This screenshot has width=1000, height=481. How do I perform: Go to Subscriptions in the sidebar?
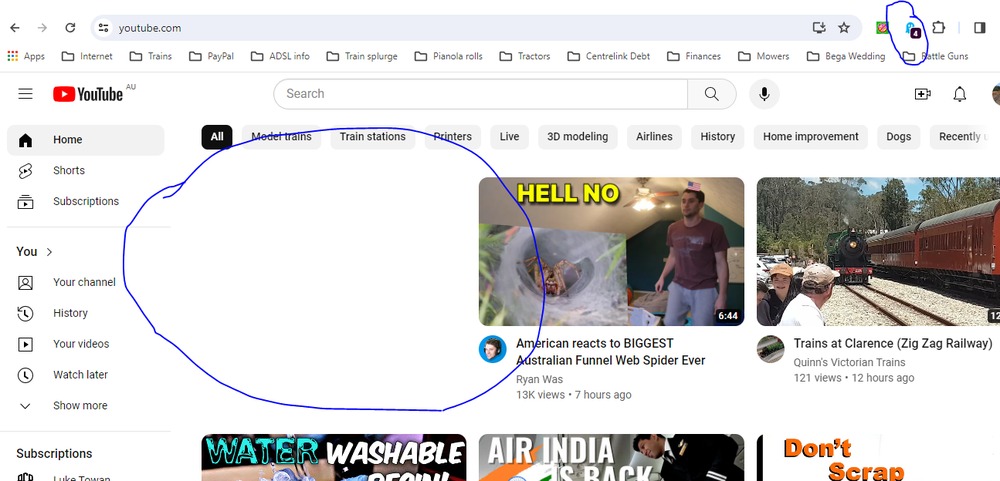[x=85, y=201]
